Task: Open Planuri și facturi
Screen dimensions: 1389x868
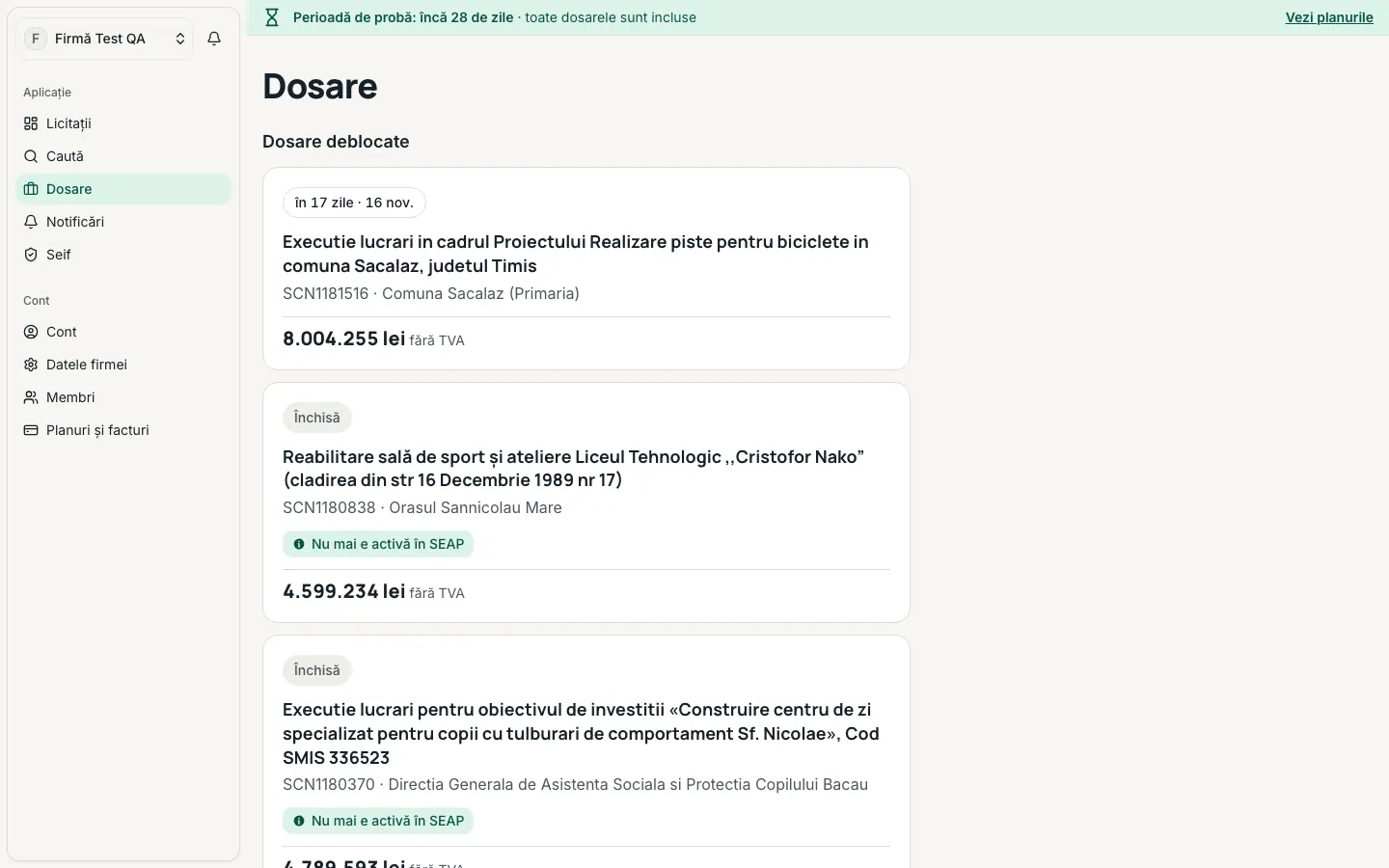Action: click(123, 430)
